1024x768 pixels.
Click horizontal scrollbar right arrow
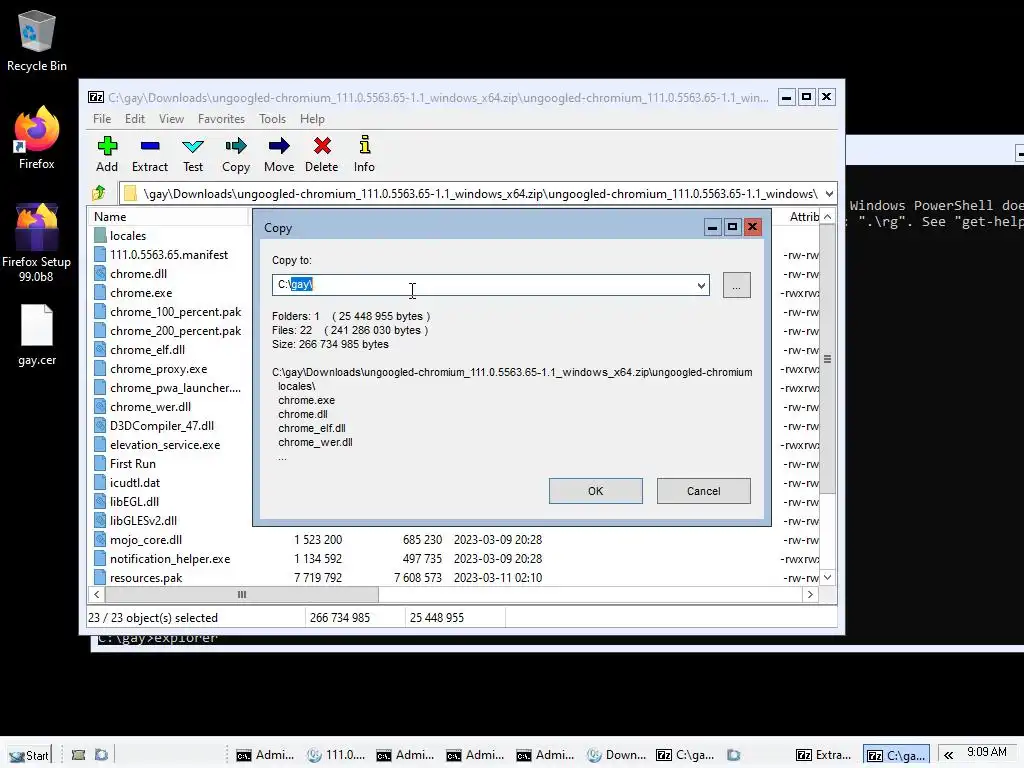pos(810,594)
